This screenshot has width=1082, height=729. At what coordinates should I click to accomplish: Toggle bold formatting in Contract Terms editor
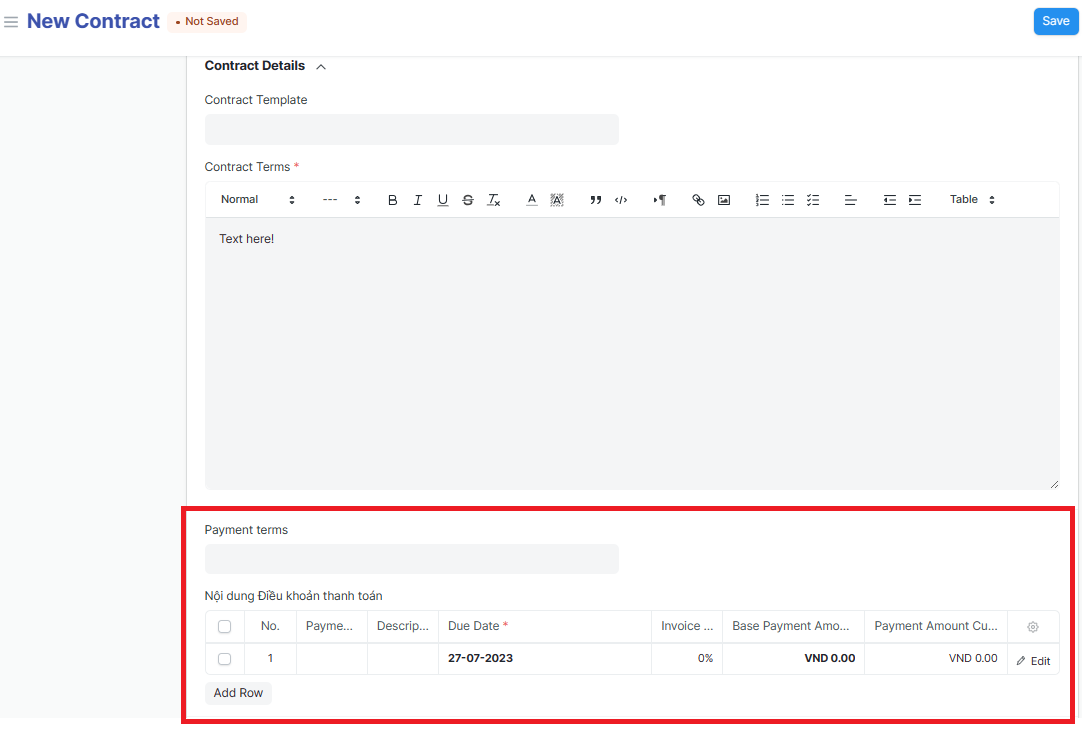point(392,200)
